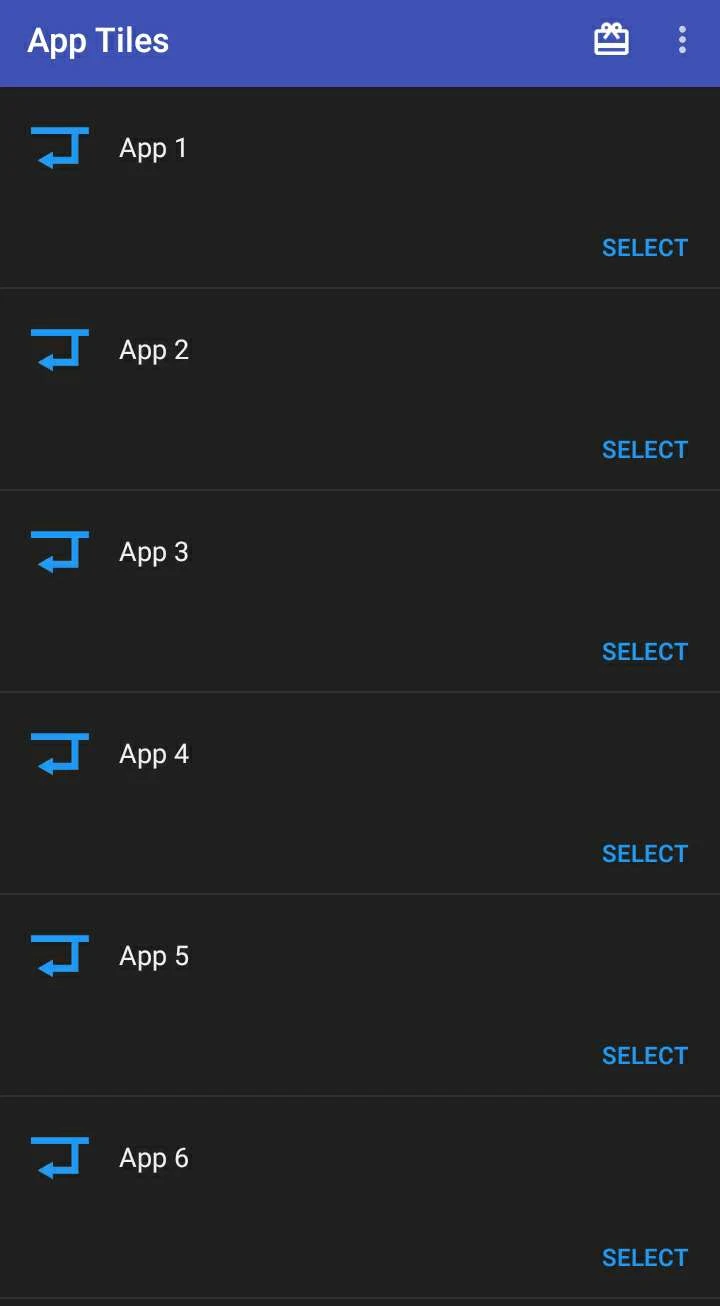720x1306 pixels.
Task: Click the App 6 arrow icon
Action: (x=60, y=1158)
